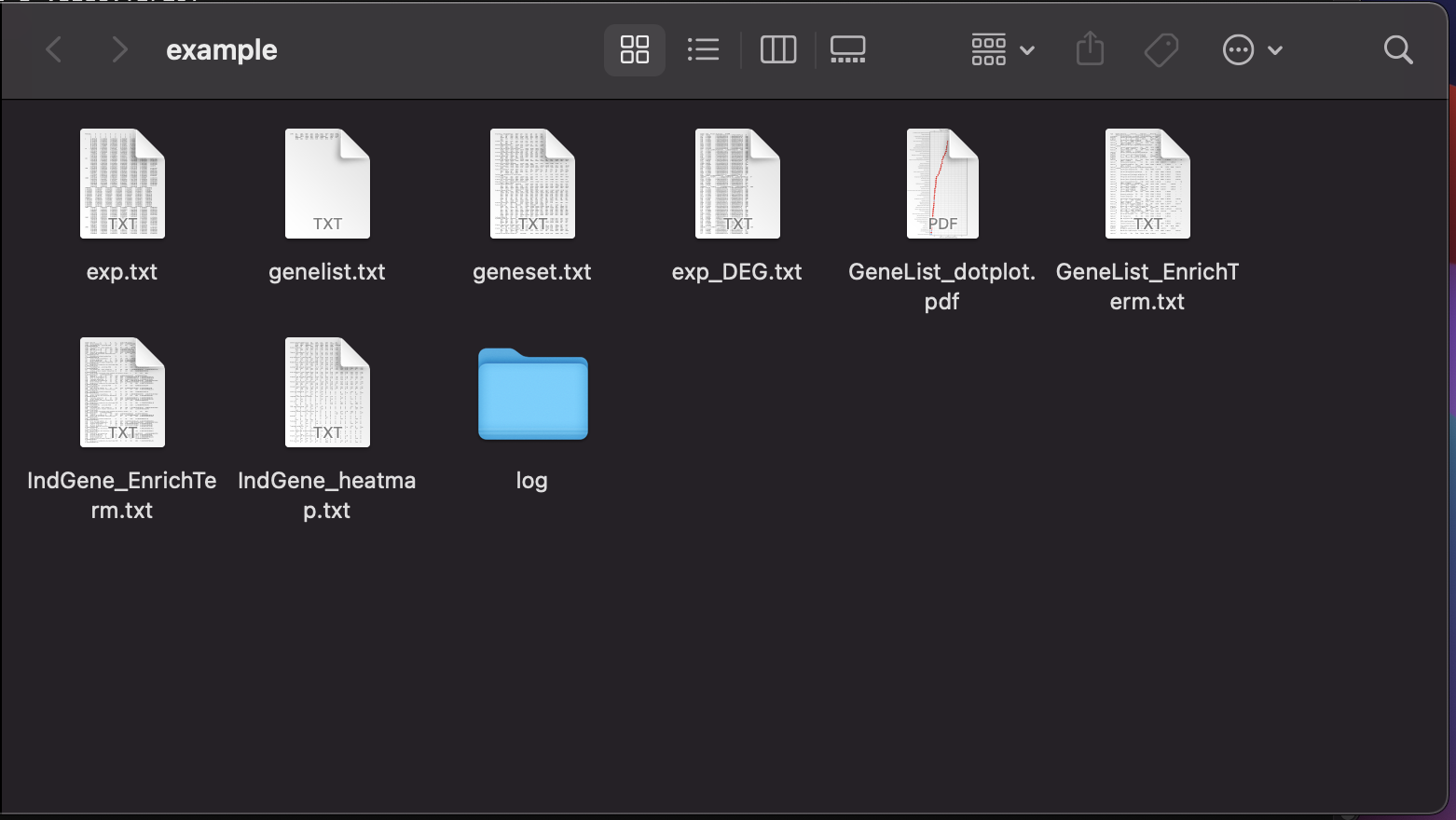Select the GeneList_dotplot.pdf file

[x=942, y=184]
